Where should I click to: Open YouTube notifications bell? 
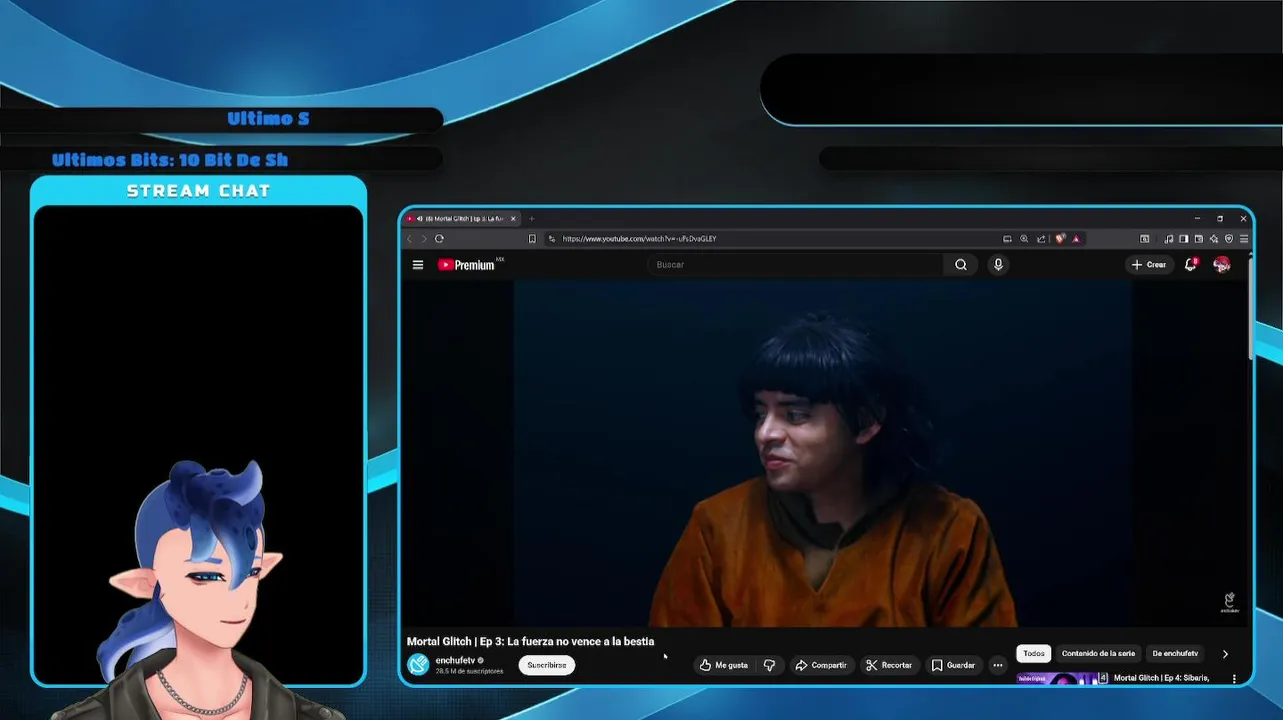click(x=1190, y=265)
